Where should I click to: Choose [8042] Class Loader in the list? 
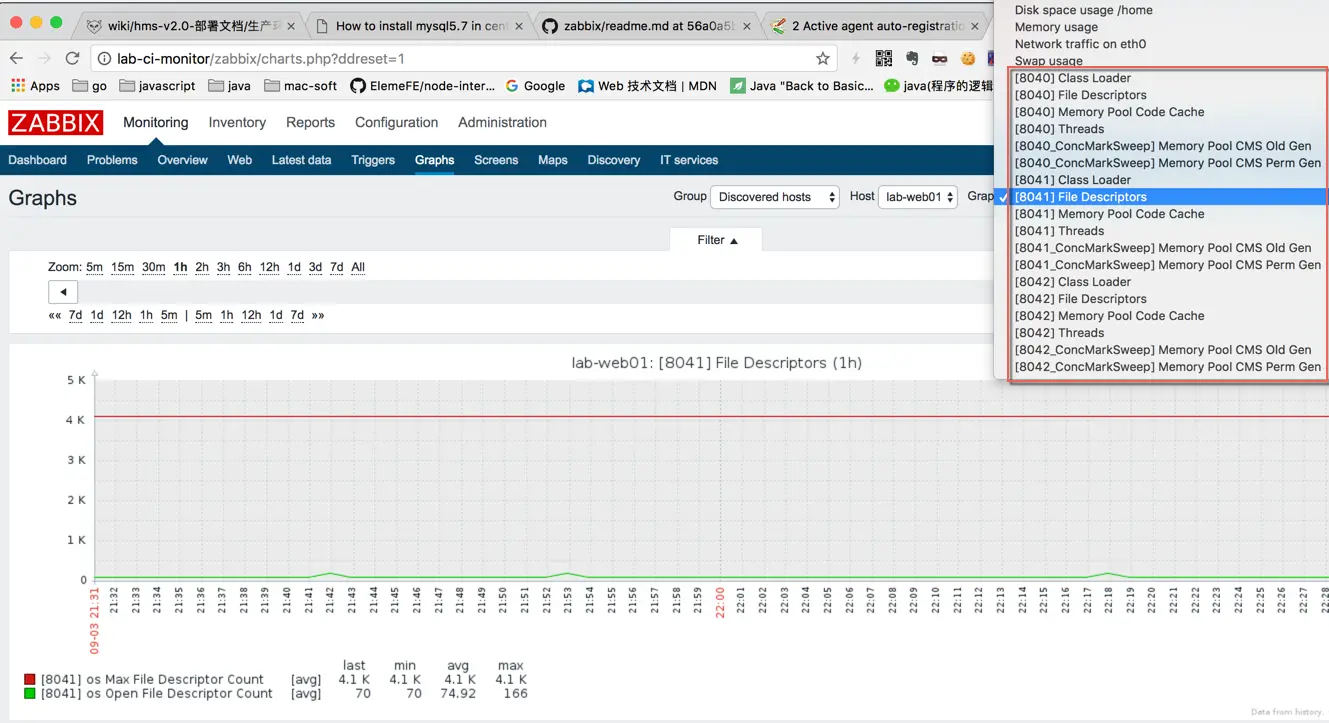pos(1073,281)
